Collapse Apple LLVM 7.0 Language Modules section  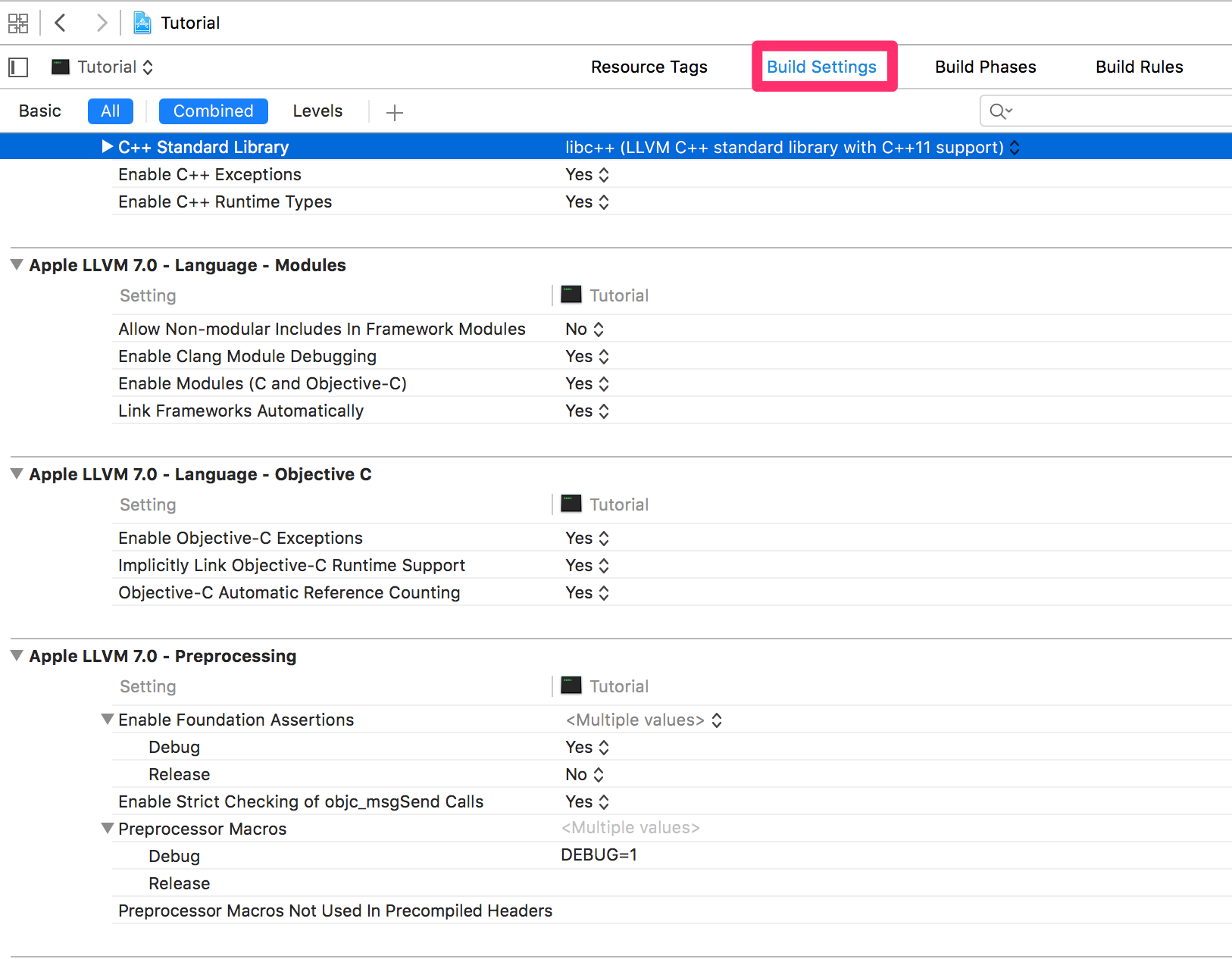tap(17, 265)
